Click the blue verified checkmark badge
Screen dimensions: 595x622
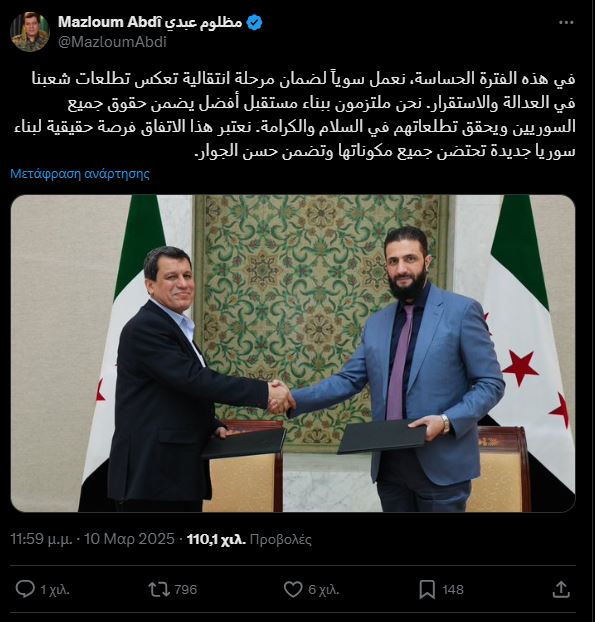coord(254,23)
